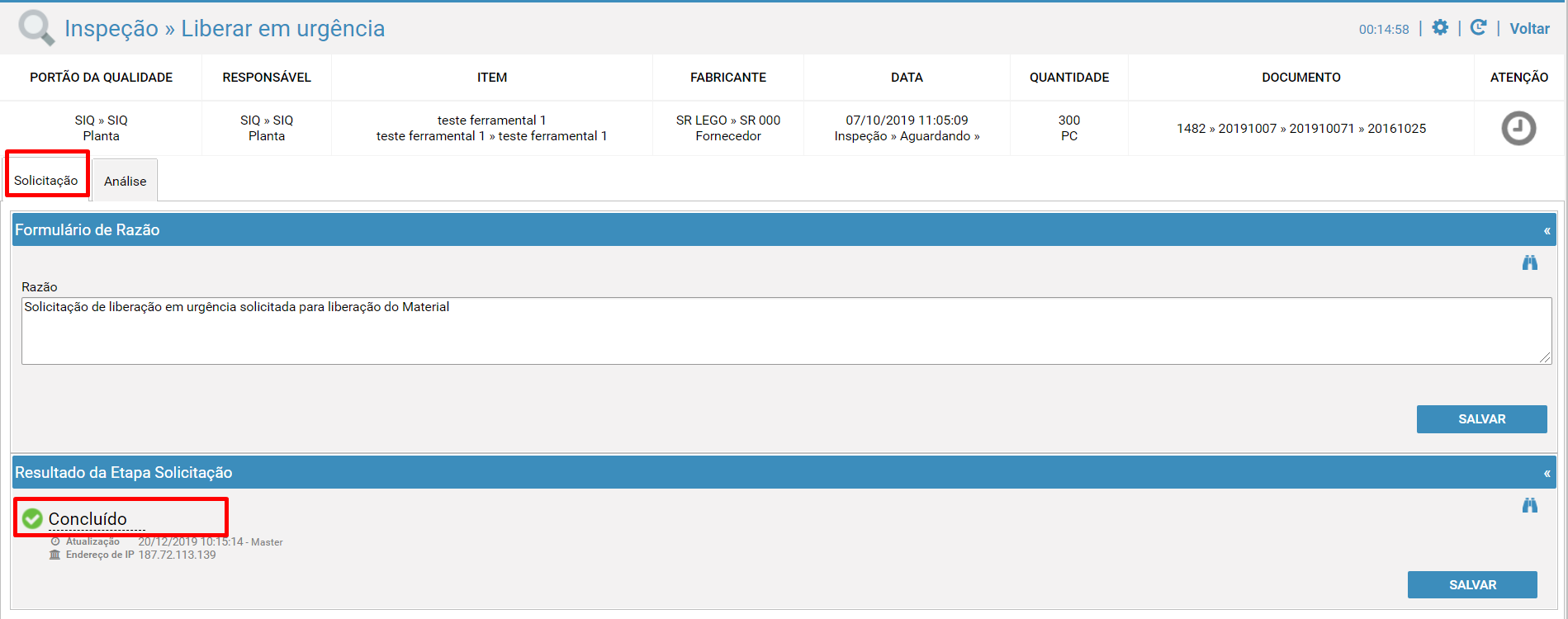Collapse the Formulário de Razão panel

click(1547, 230)
